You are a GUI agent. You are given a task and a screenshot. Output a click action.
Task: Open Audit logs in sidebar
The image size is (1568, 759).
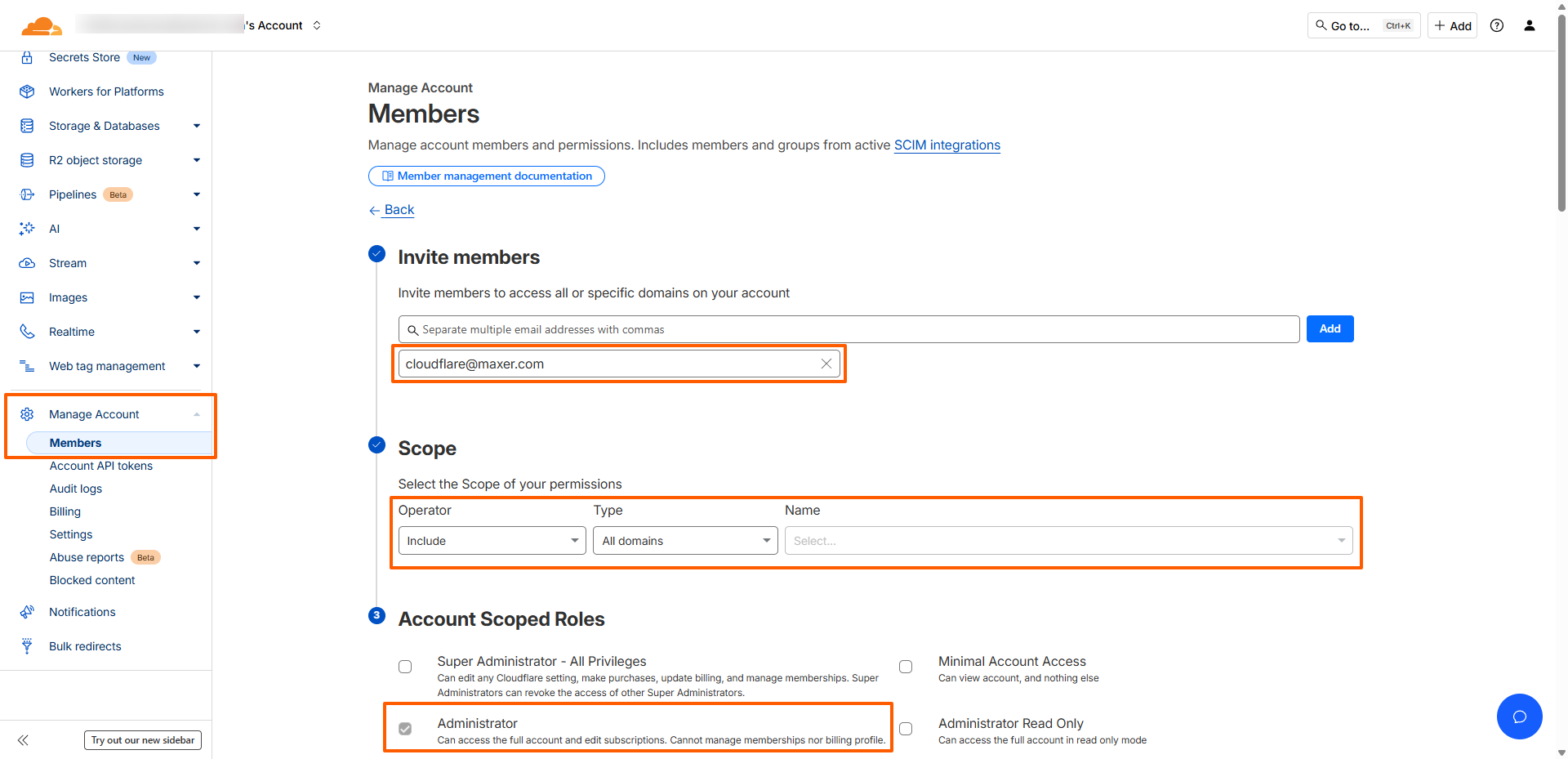pos(76,489)
